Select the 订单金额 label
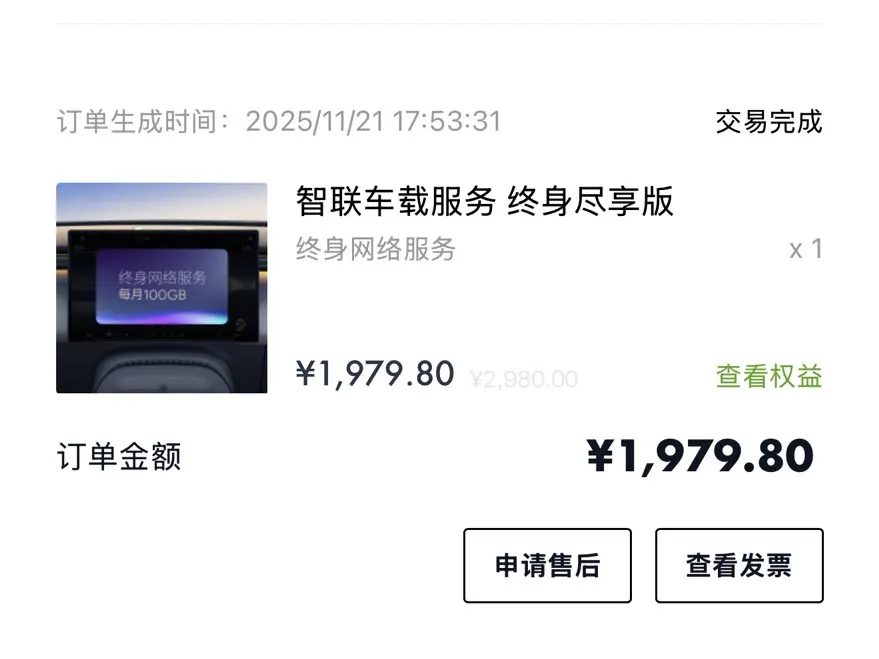 click(119, 456)
